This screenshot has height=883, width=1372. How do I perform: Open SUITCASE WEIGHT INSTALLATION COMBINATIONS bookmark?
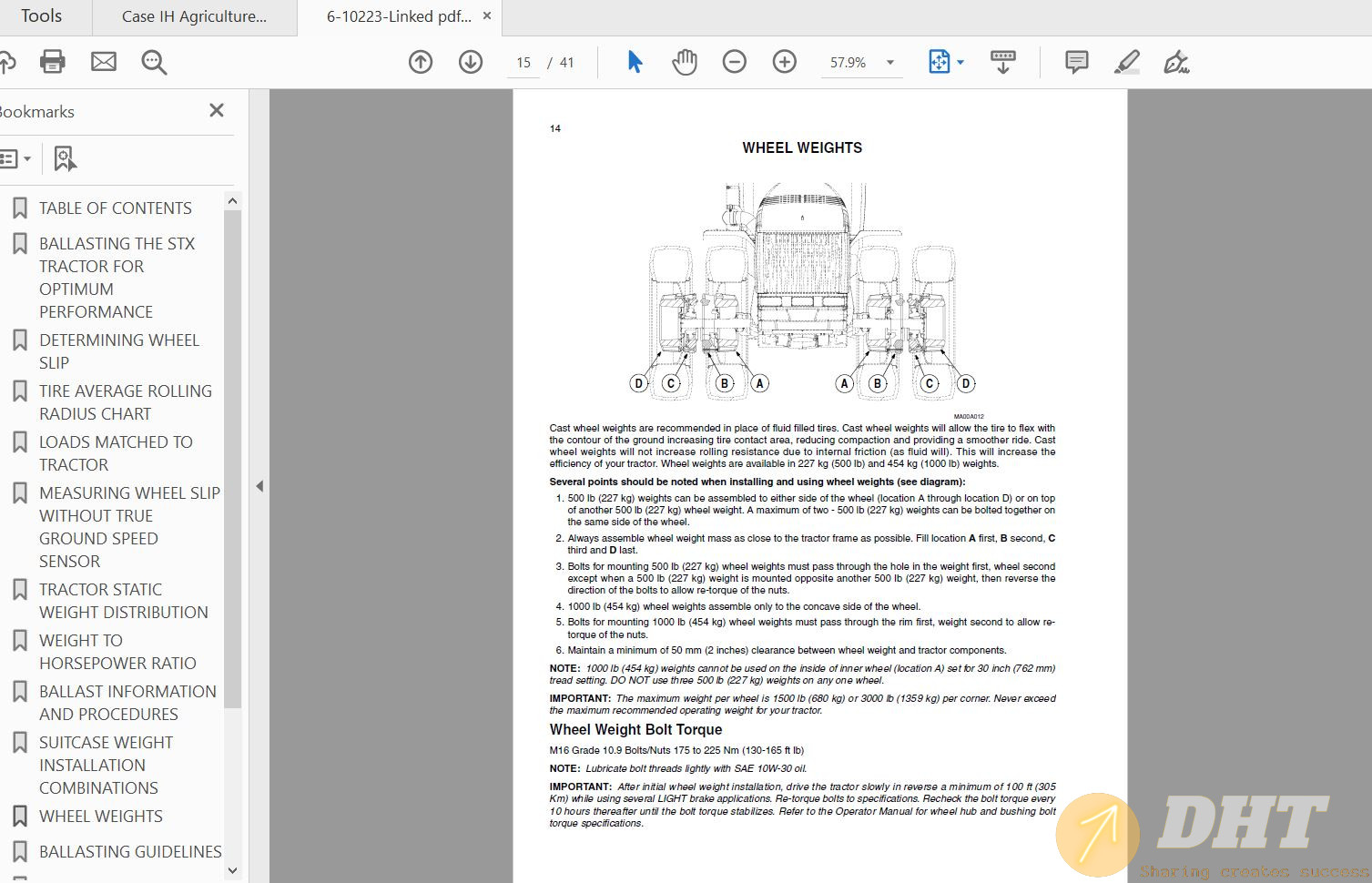click(106, 766)
